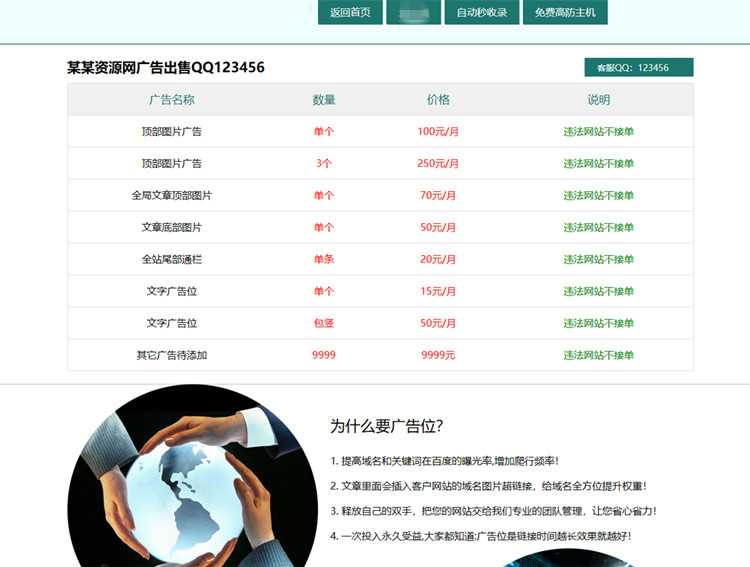Click the blurred navigation button beside 返回首页
Viewport: 750px width, 567px height.
pyautogui.click(x=414, y=12)
